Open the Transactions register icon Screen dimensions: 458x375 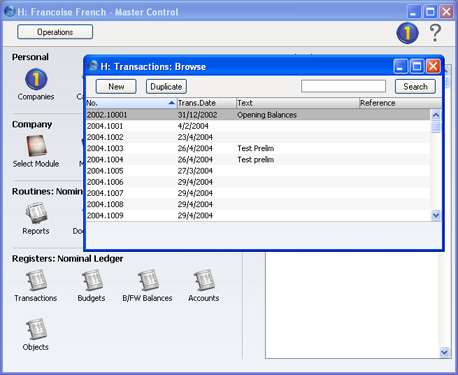(x=36, y=280)
